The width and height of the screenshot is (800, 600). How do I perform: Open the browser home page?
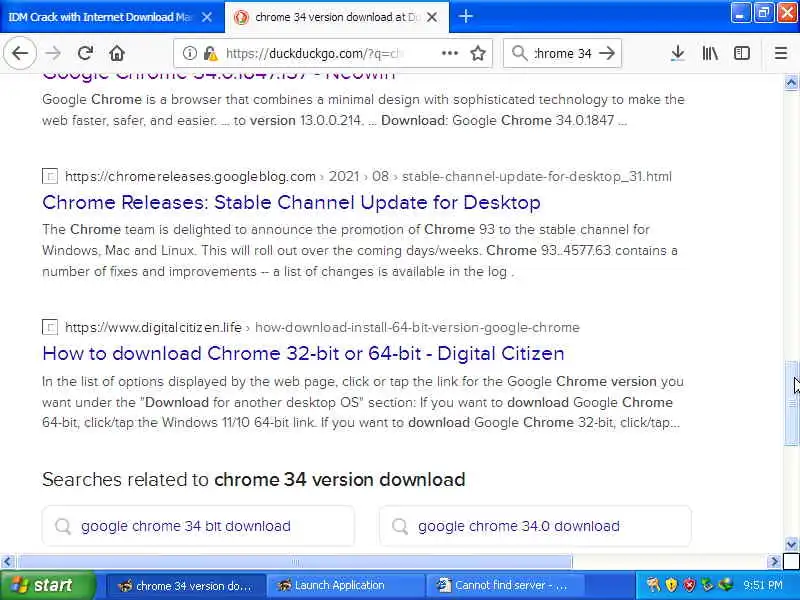pos(117,53)
